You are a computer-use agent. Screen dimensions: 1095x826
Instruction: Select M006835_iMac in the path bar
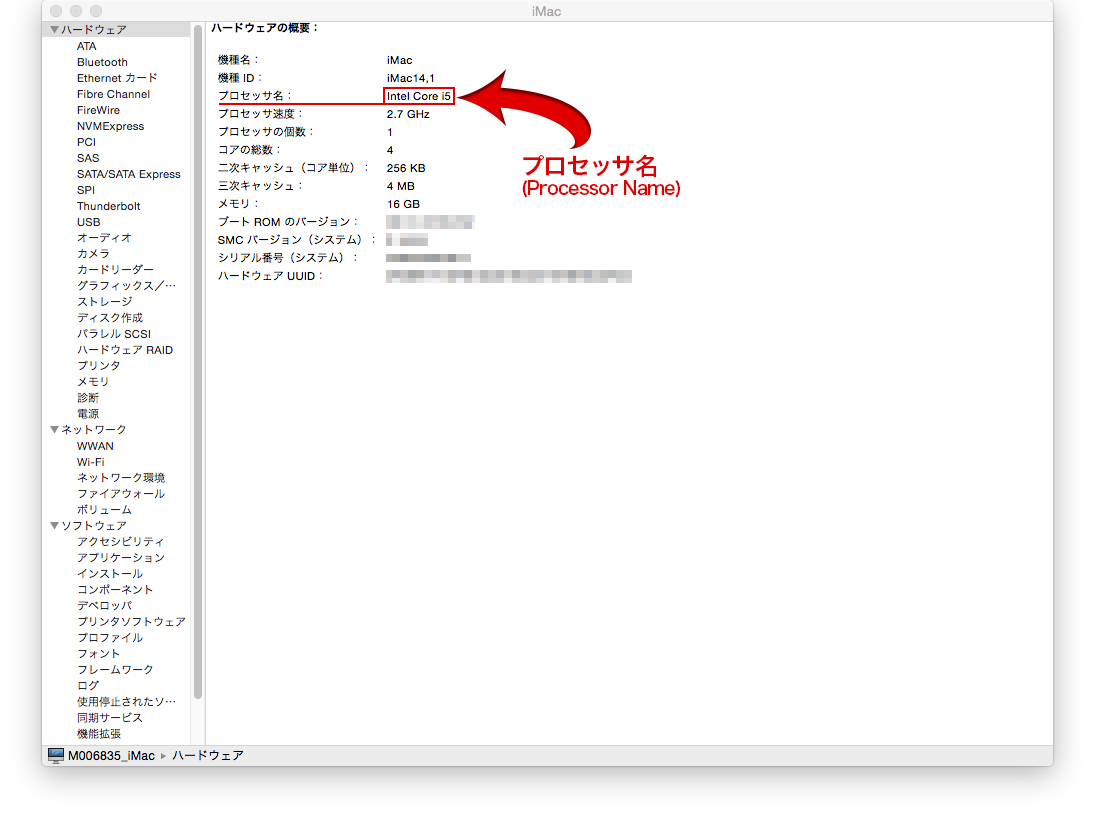tap(111, 755)
